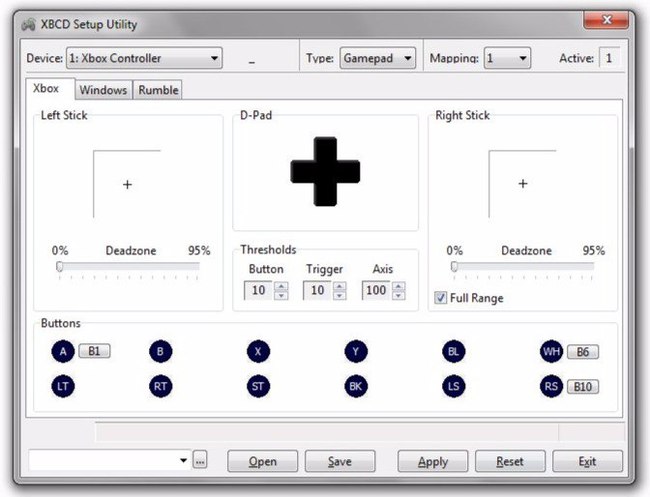
Task: Increase the Button threshold stepper value
Action: click(x=281, y=286)
